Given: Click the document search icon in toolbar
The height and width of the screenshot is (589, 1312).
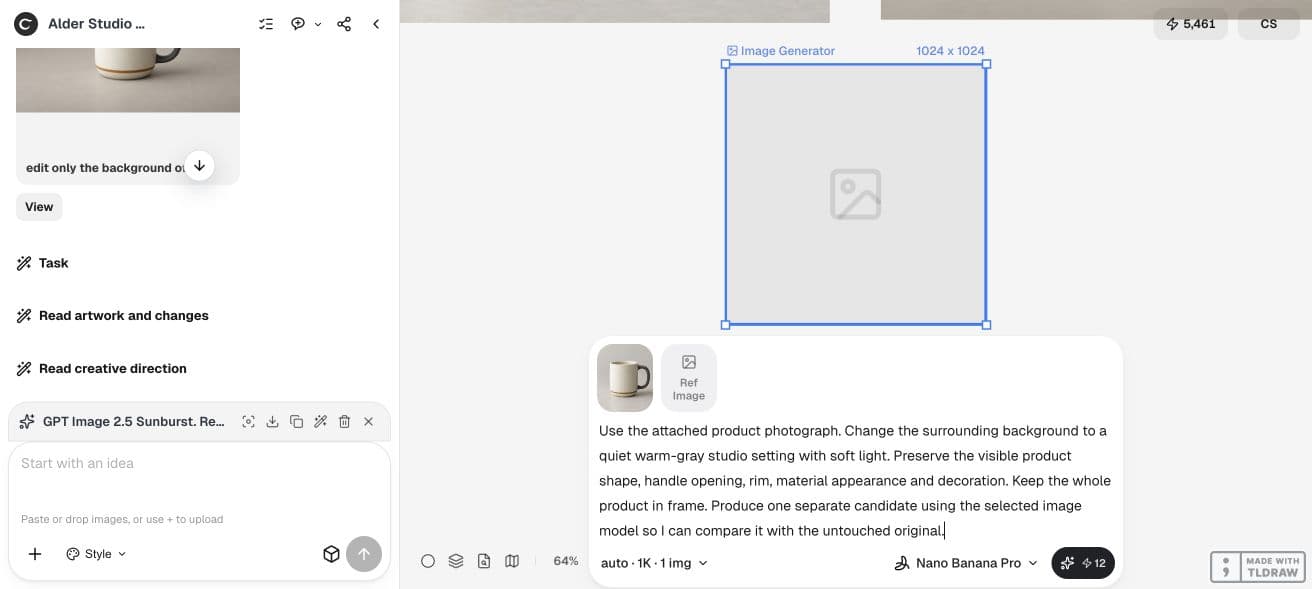Looking at the screenshot, I should click(484, 561).
